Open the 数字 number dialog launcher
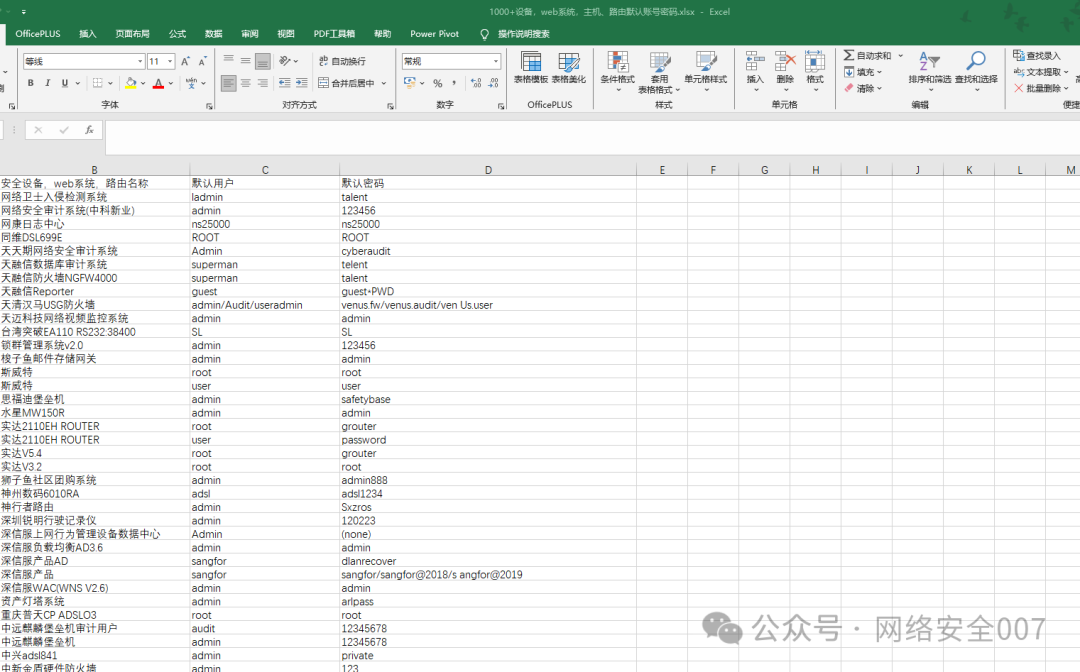This screenshot has height=672, width=1080. click(501, 106)
